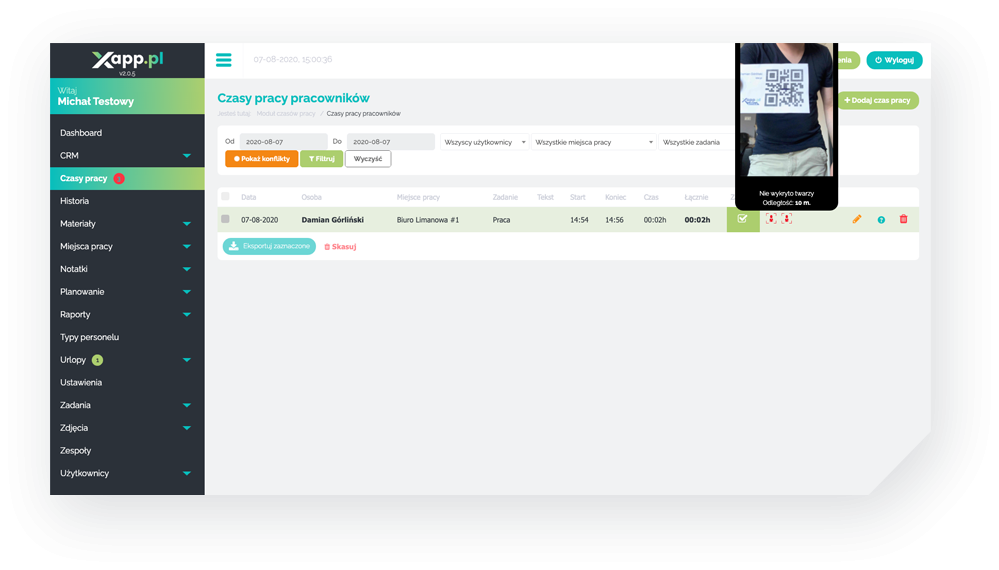The width and height of the screenshot is (999, 570).
Task: Open Czasy pracy sidebar item
Action: tap(127, 178)
